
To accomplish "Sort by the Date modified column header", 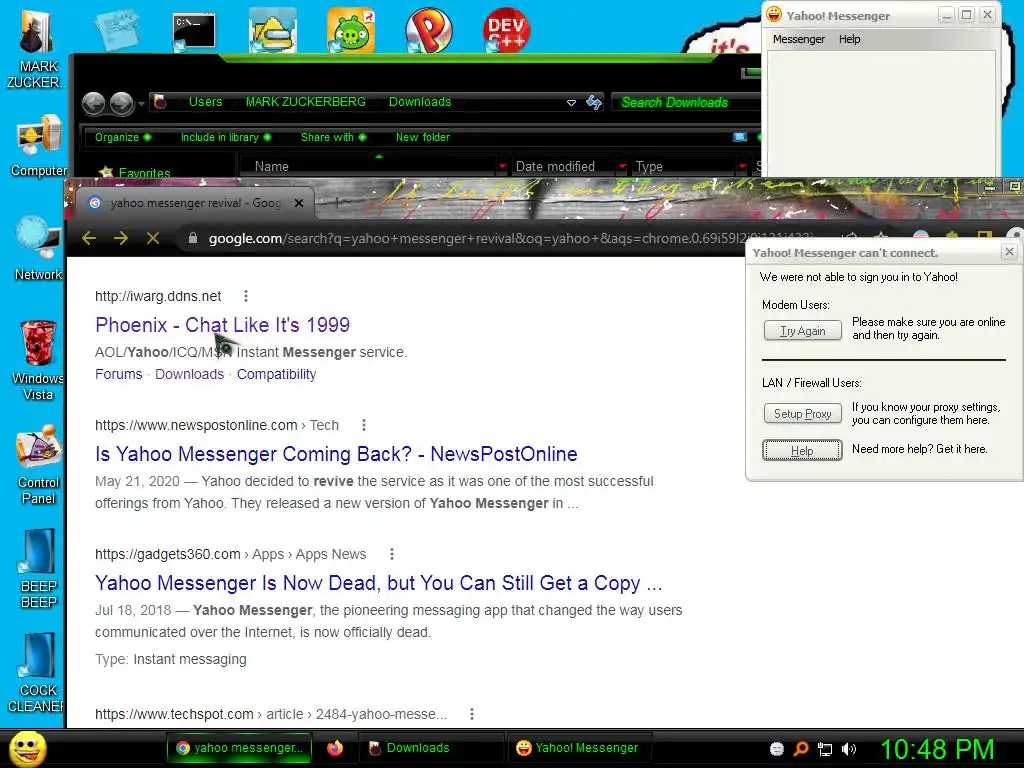I will coord(555,167).
